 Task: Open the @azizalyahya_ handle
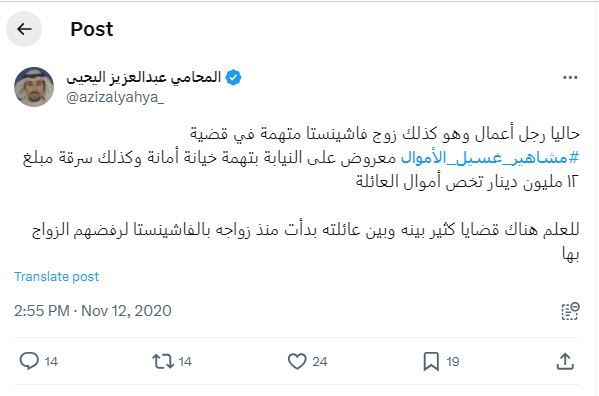115,98
